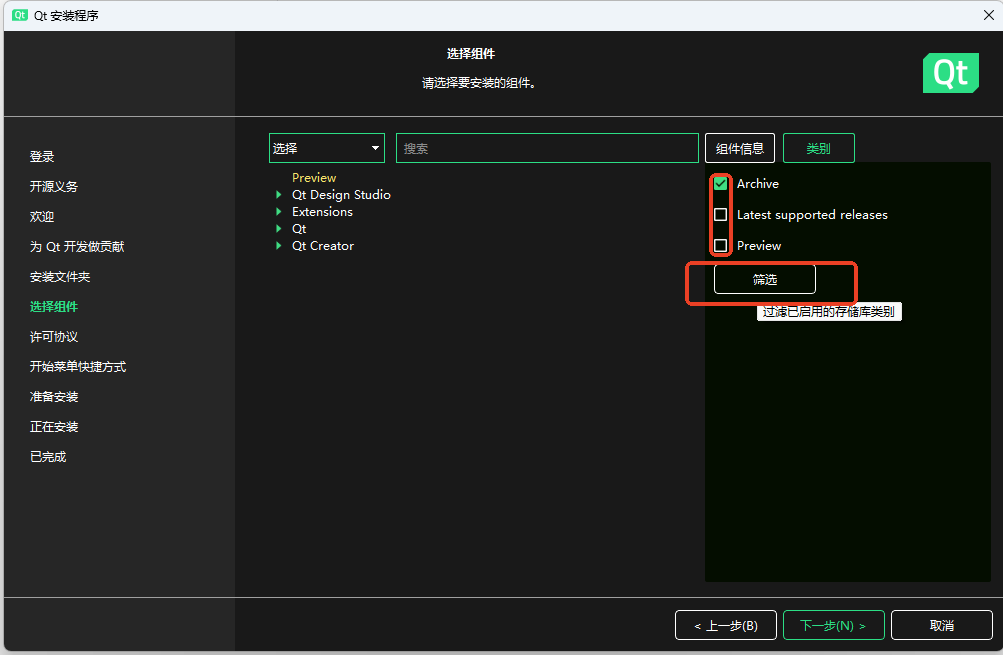Screen dimensions: 1003x655
Task: Click the 已完成 step in sidebar
Action: (48, 457)
